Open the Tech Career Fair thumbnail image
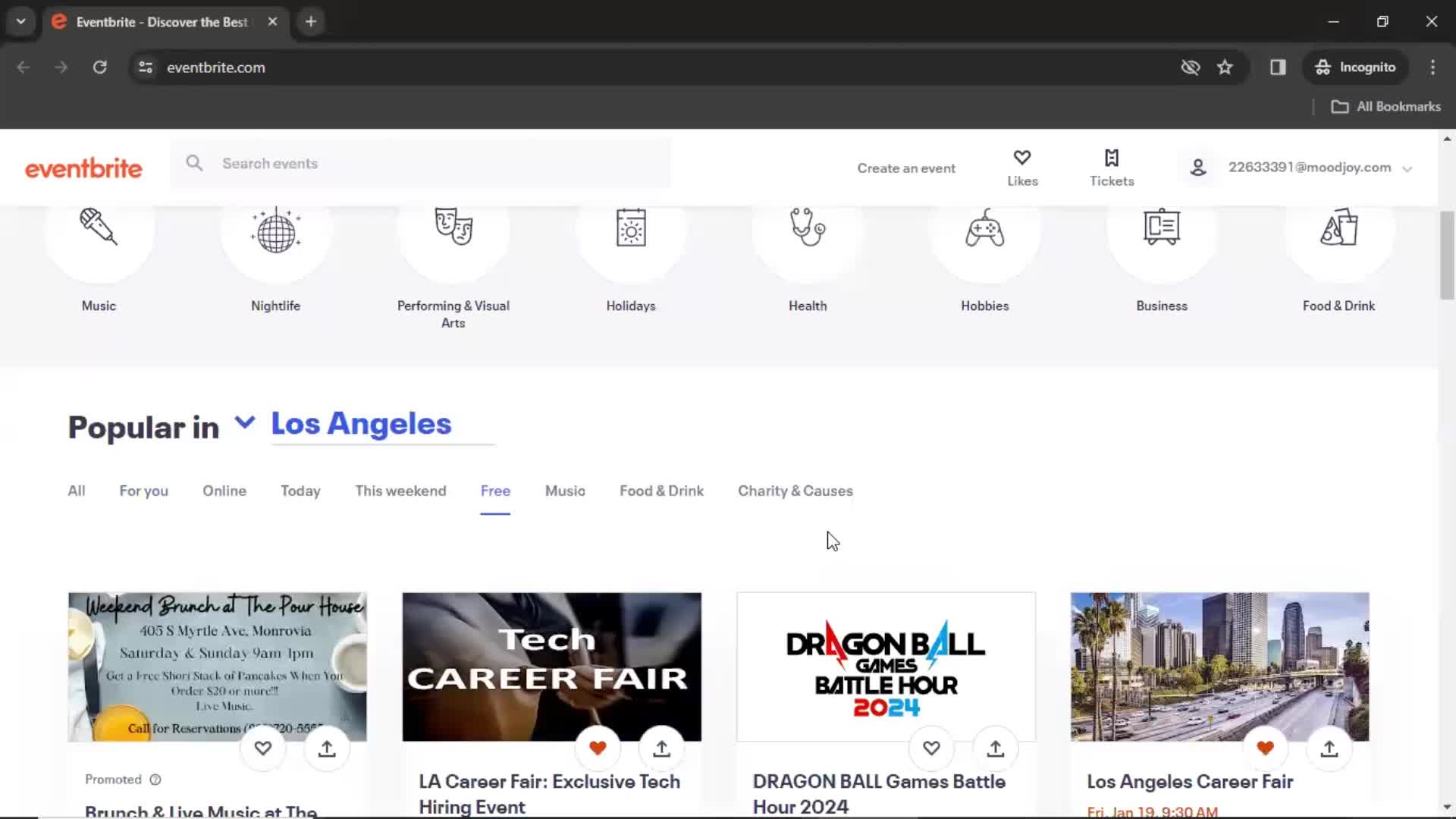This screenshot has height=819, width=1456. pyautogui.click(x=551, y=667)
